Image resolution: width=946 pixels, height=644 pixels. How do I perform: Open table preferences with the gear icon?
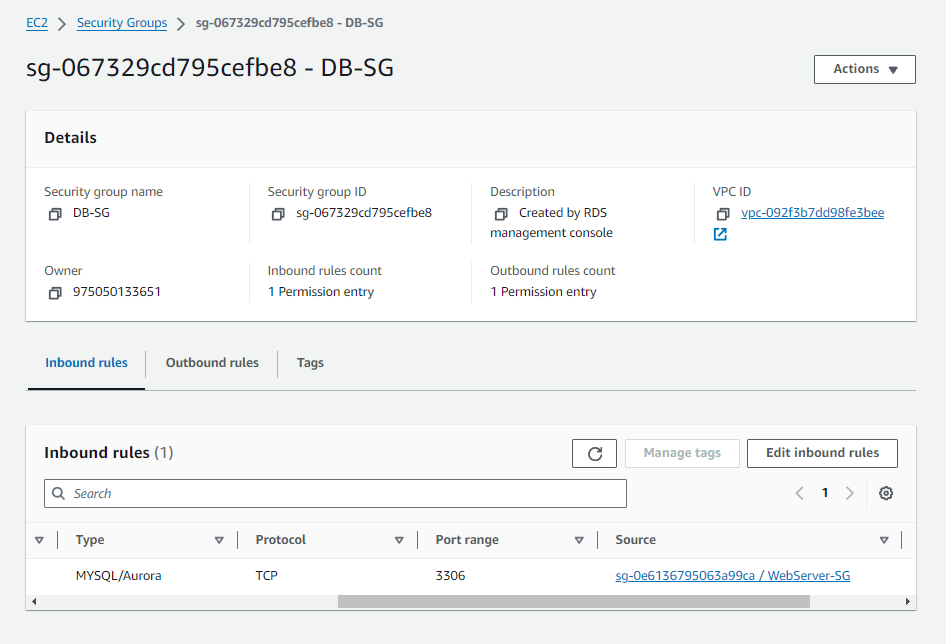(885, 493)
